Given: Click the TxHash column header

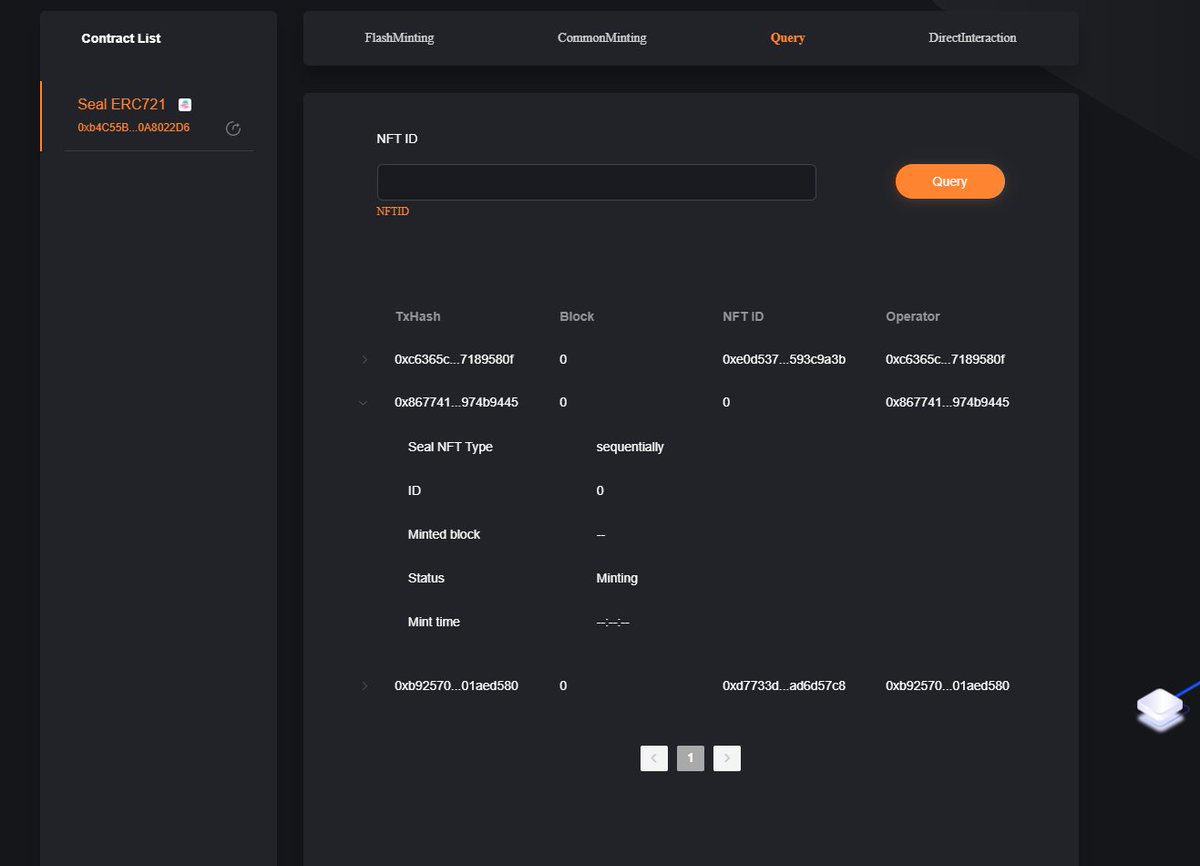Looking at the screenshot, I should click(418, 316).
